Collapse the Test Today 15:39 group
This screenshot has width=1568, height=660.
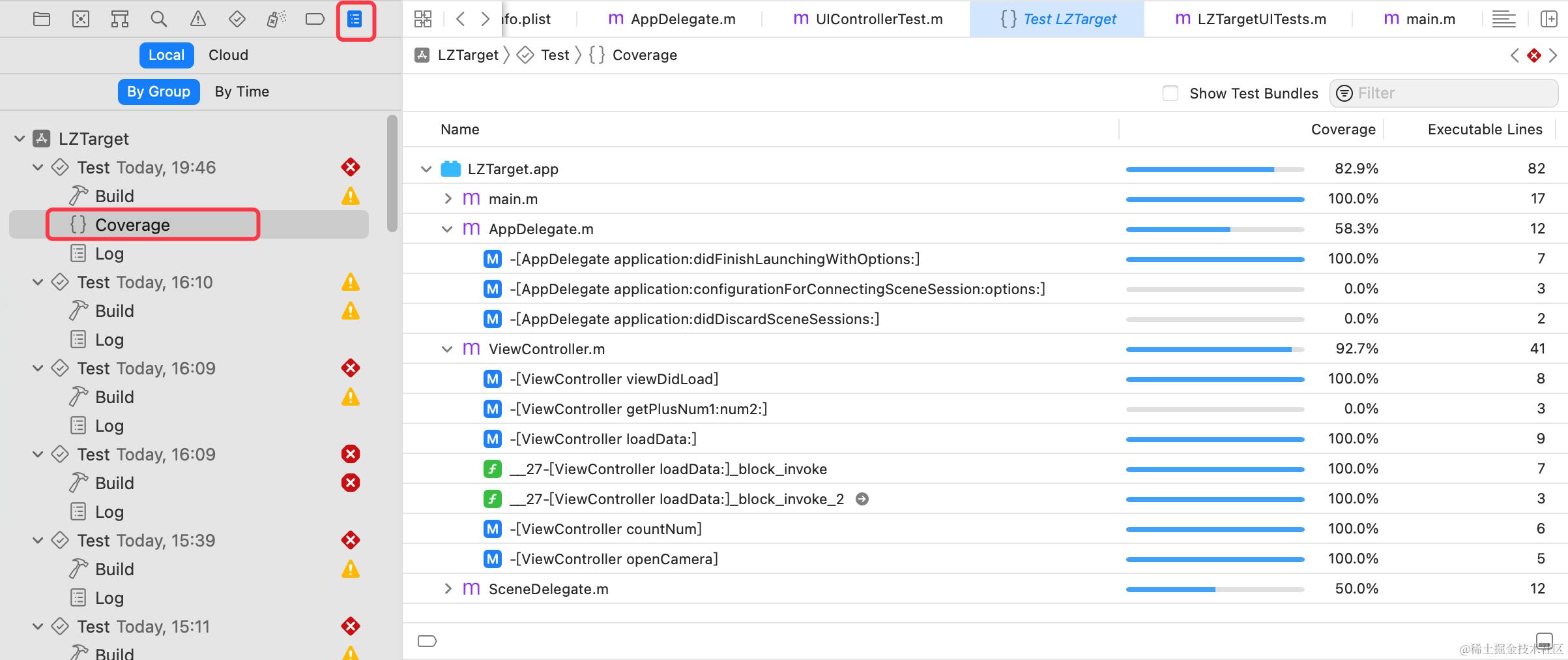pyautogui.click(x=38, y=541)
